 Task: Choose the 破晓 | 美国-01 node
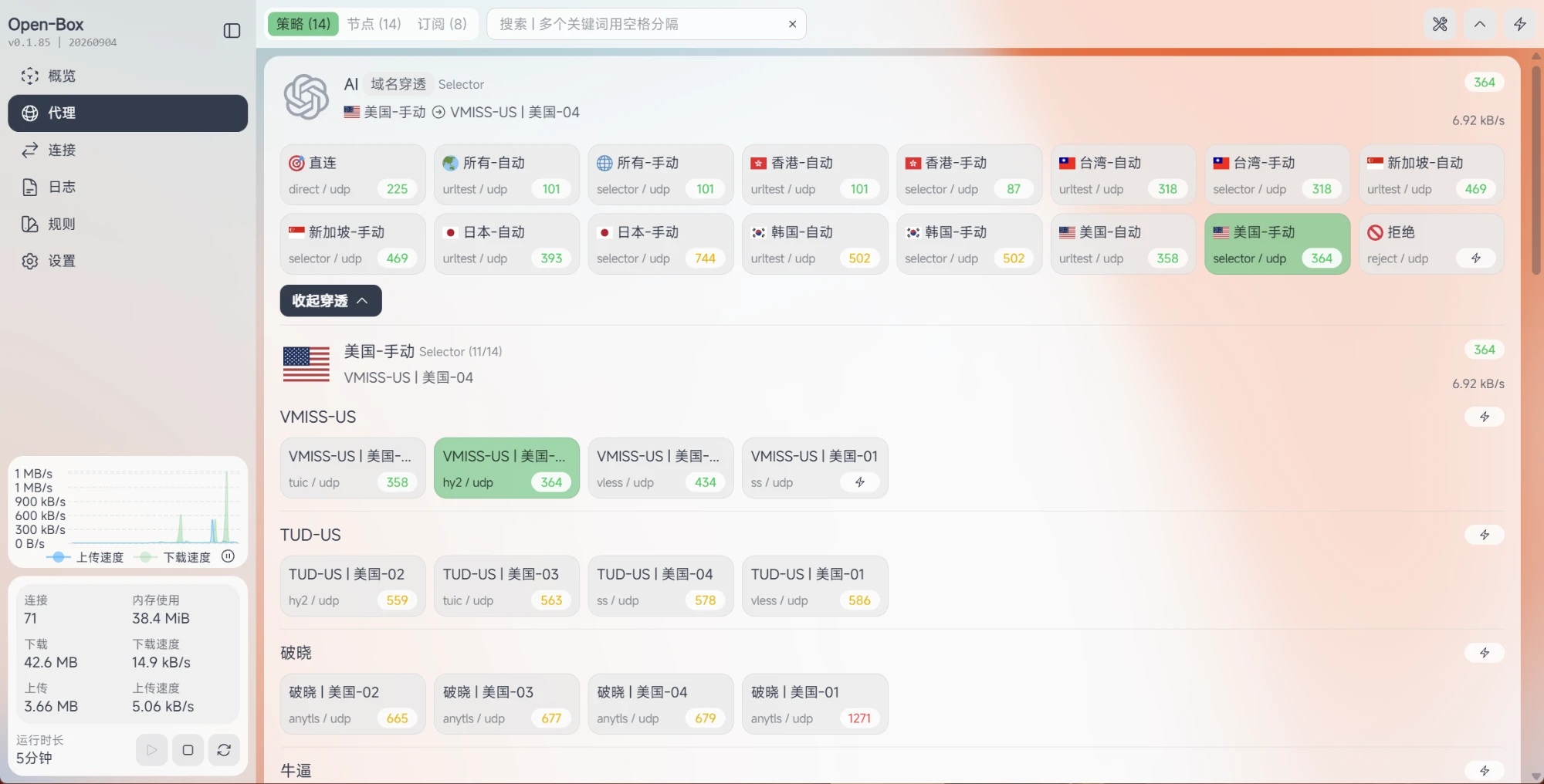814,704
